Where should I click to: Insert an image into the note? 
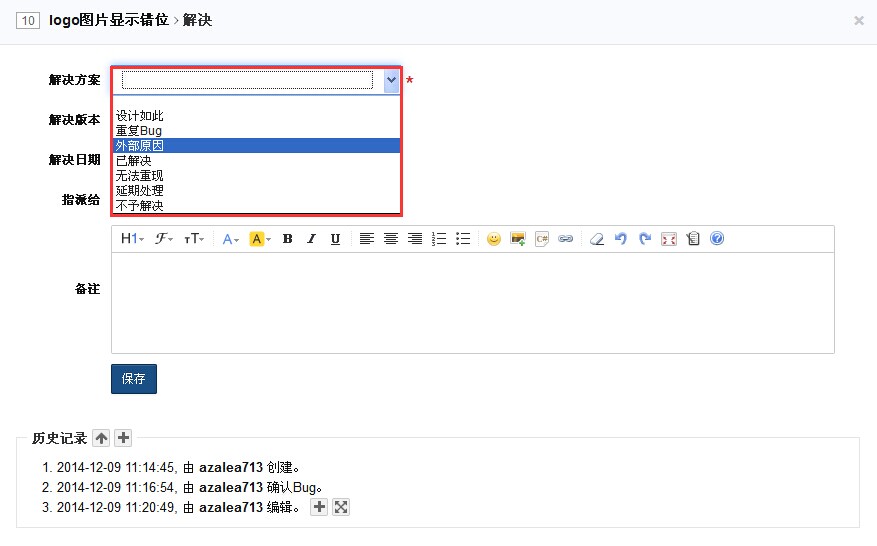tap(518, 239)
